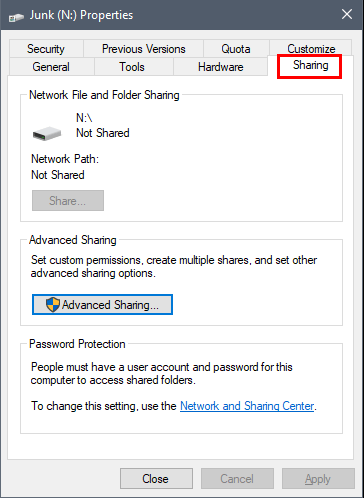Go to the Customize tab

(311, 49)
